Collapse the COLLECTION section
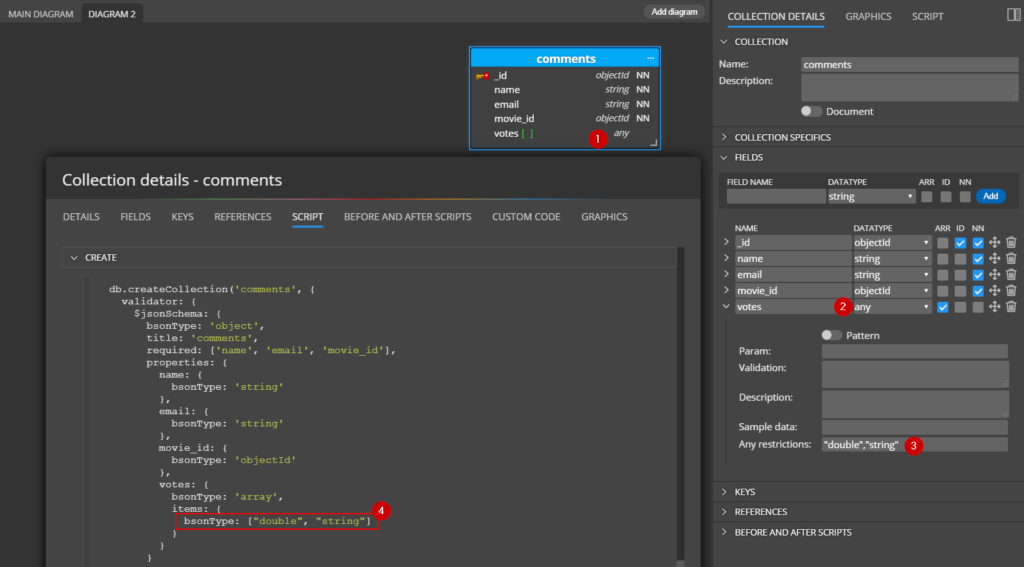This screenshot has width=1024, height=567. (724, 42)
